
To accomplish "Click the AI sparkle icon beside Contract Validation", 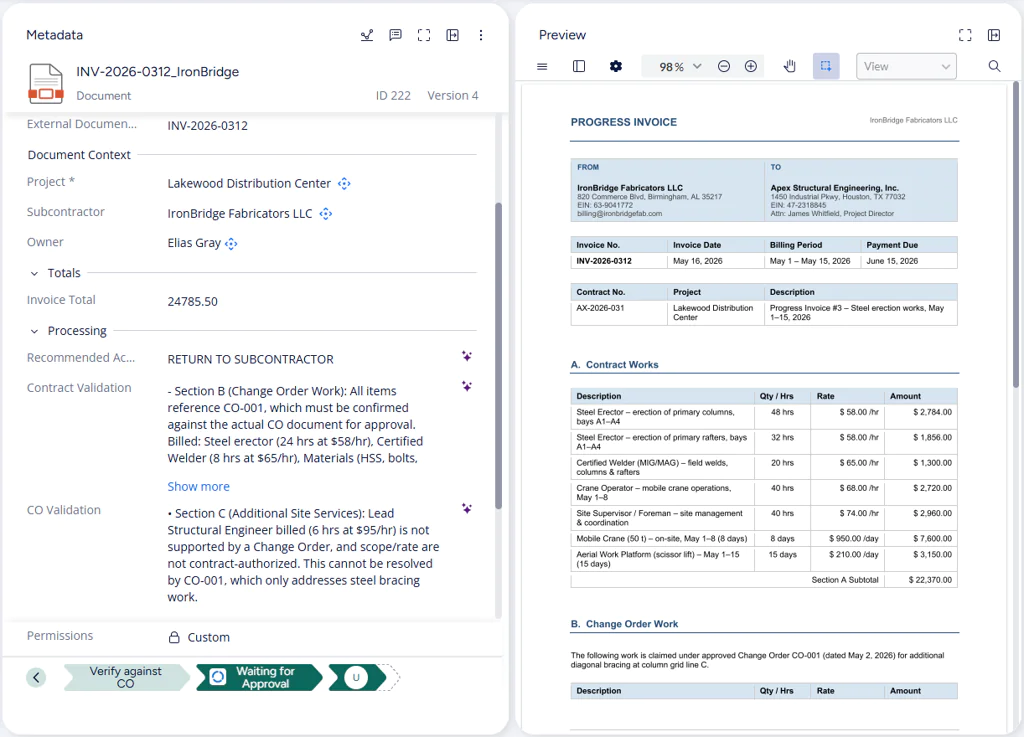I will [x=467, y=386].
